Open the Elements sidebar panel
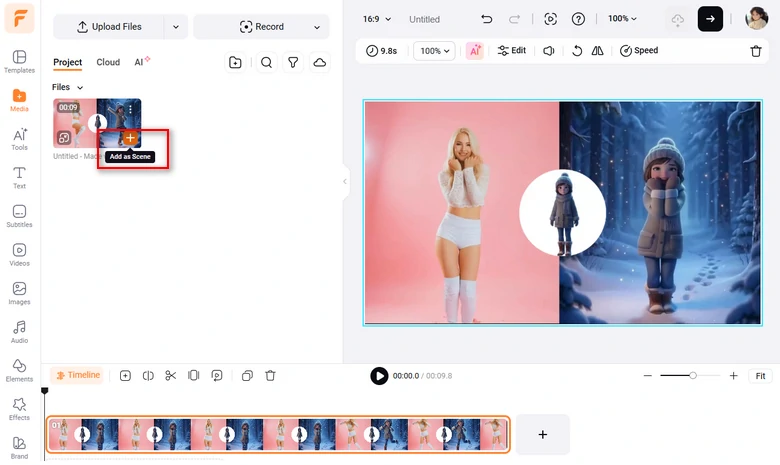The height and width of the screenshot is (465, 780). 19,371
